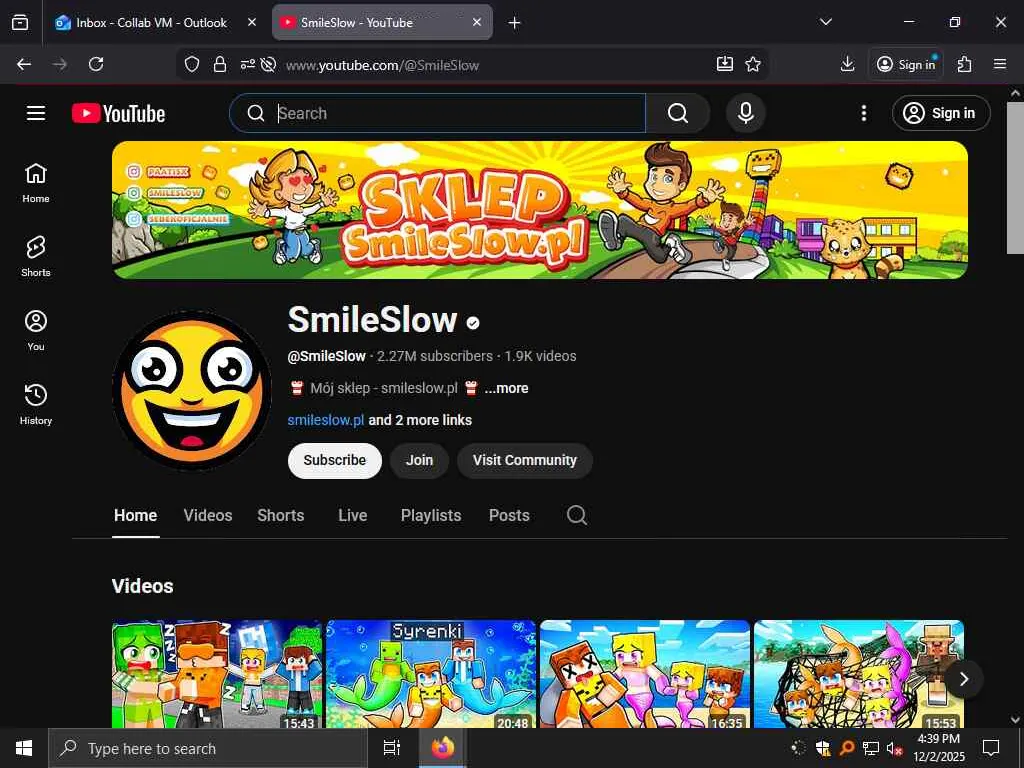
Task: Subscribe to SmileSlow channel
Action: [x=335, y=460]
